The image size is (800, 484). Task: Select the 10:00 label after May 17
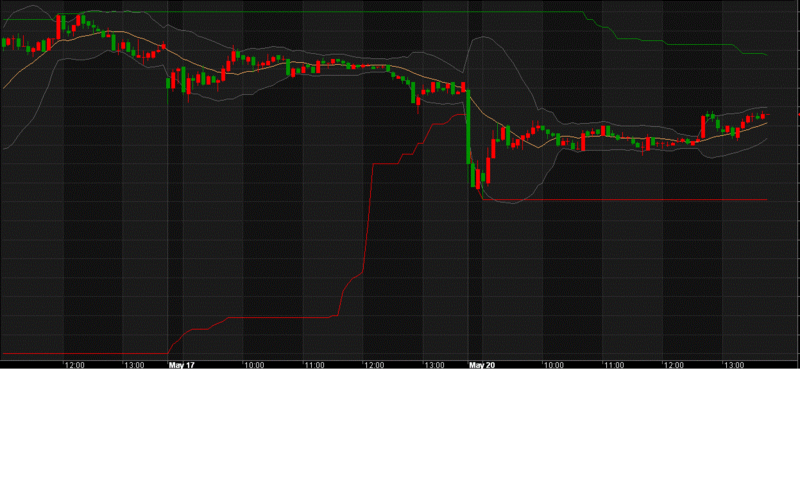[x=254, y=365]
